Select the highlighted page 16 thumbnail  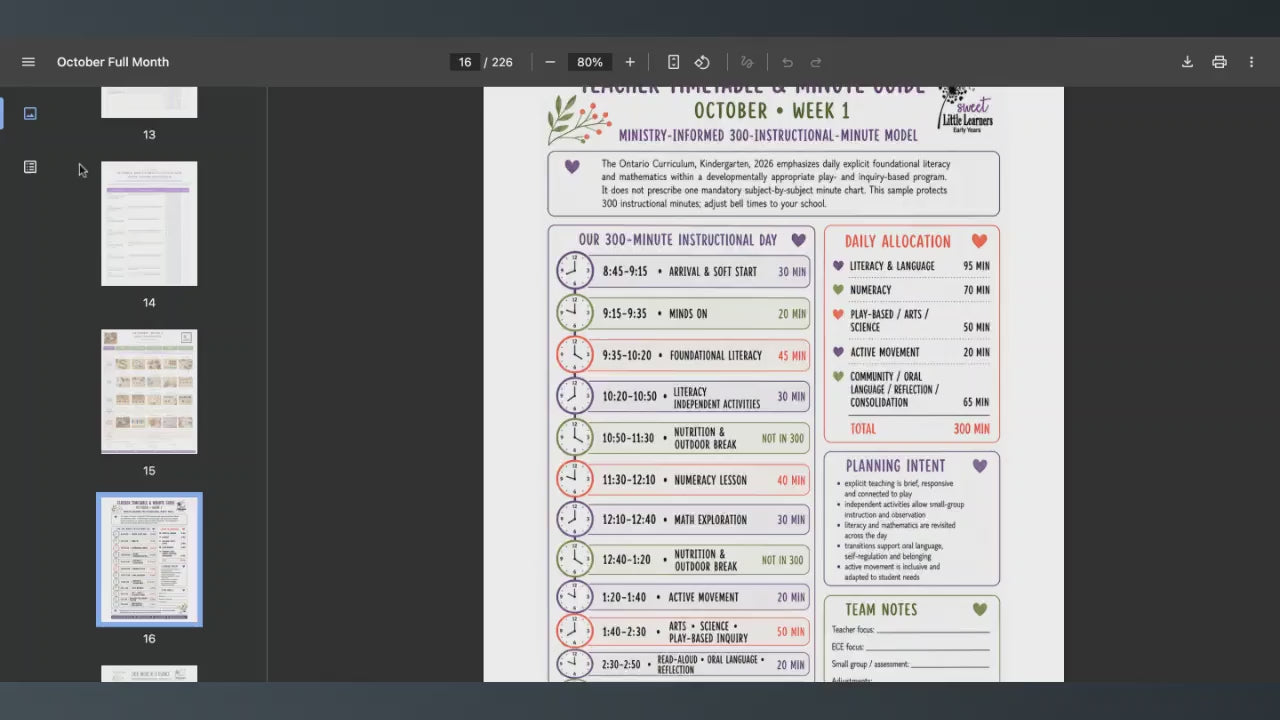149,560
